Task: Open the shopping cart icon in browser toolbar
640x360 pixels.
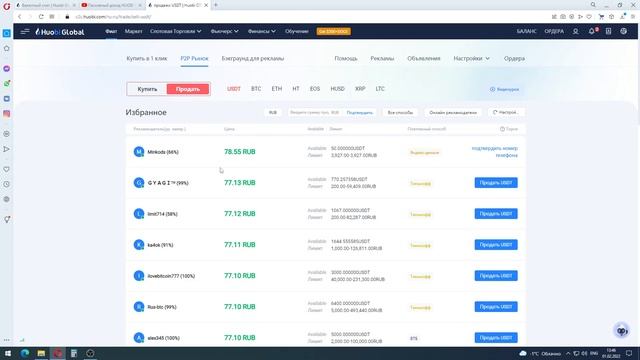Action: pyautogui.click(x=601, y=17)
